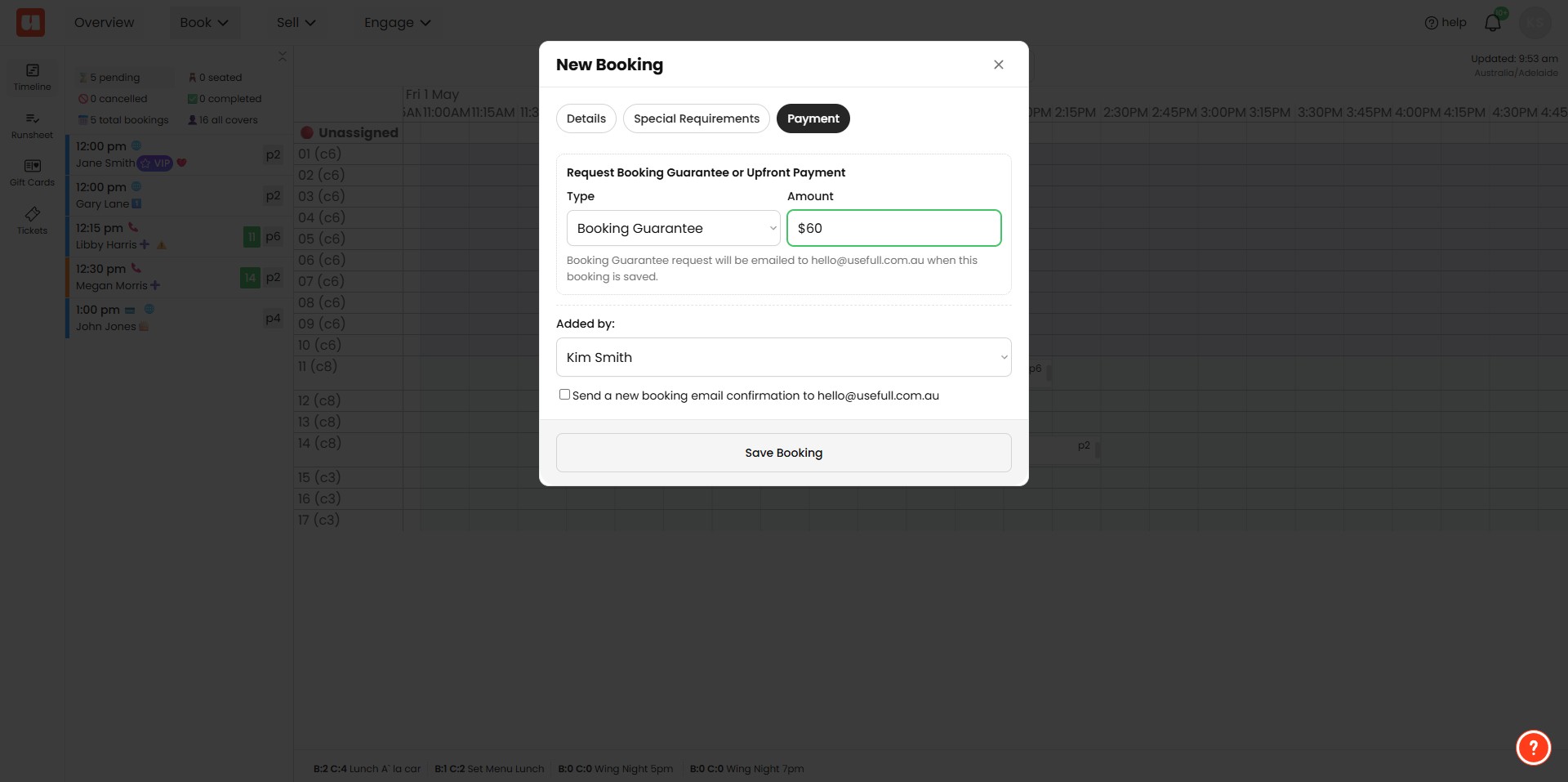Screen dimensions: 1568x782
Task: Click the red Unassigned indicator dot
Action: coord(307,132)
